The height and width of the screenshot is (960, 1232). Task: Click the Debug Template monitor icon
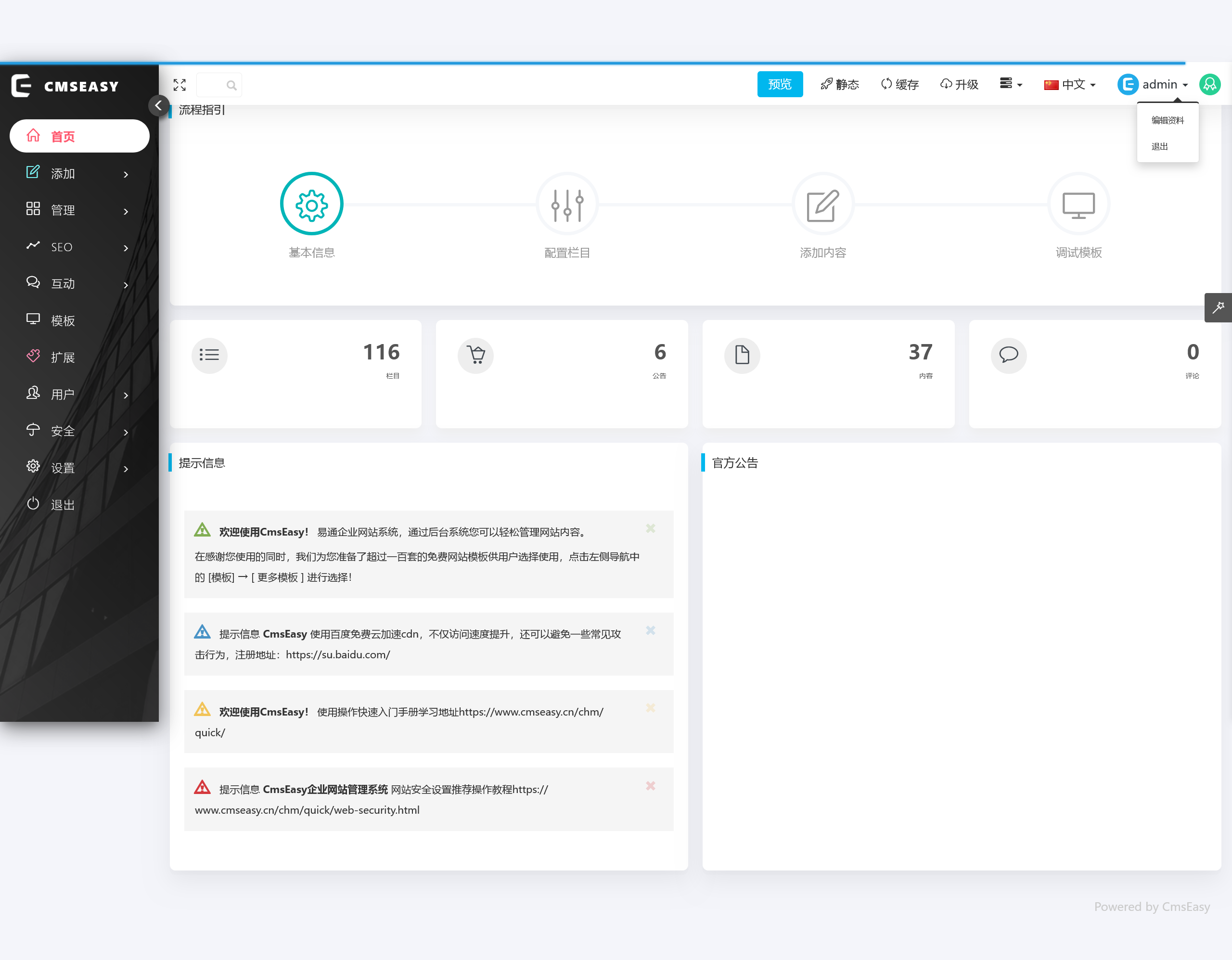click(x=1078, y=204)
